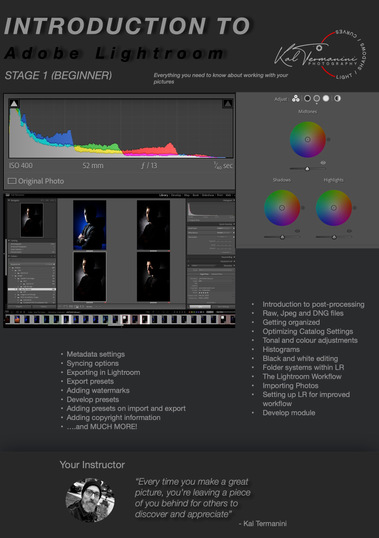Click center of the Shadows color wheel
This screenshot has width=379, height=538.
pos(282,208)
